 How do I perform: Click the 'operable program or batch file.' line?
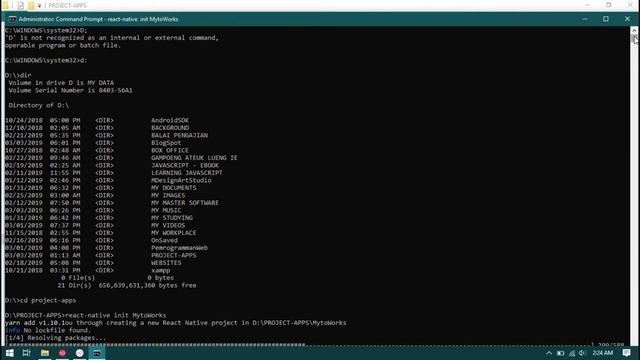(x=63, y=45)
